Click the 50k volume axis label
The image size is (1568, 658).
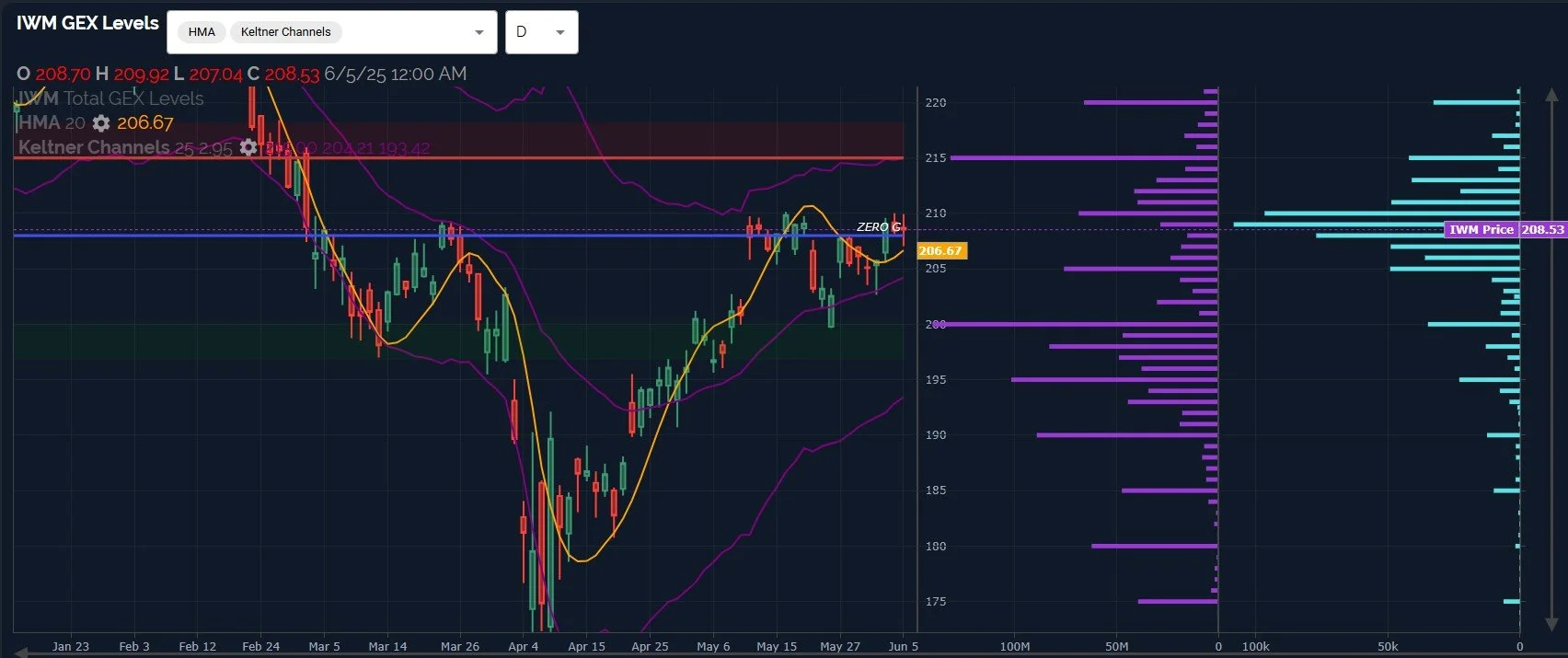tap(1388, 646)
